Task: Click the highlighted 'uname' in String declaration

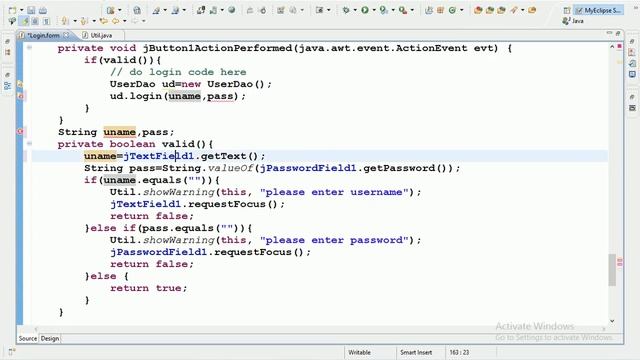Action: (119, 132)
